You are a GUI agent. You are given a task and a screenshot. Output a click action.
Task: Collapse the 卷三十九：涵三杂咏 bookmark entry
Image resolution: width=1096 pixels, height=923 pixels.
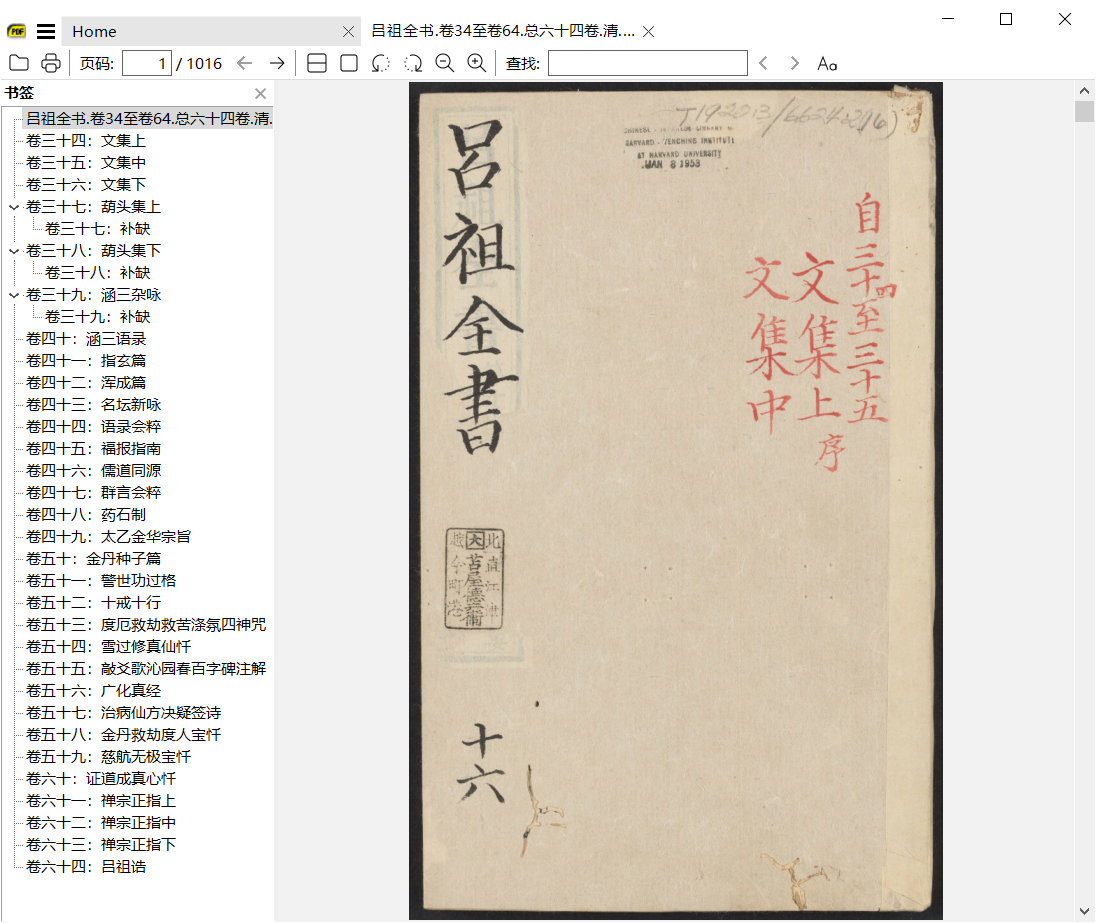point(13,294)
